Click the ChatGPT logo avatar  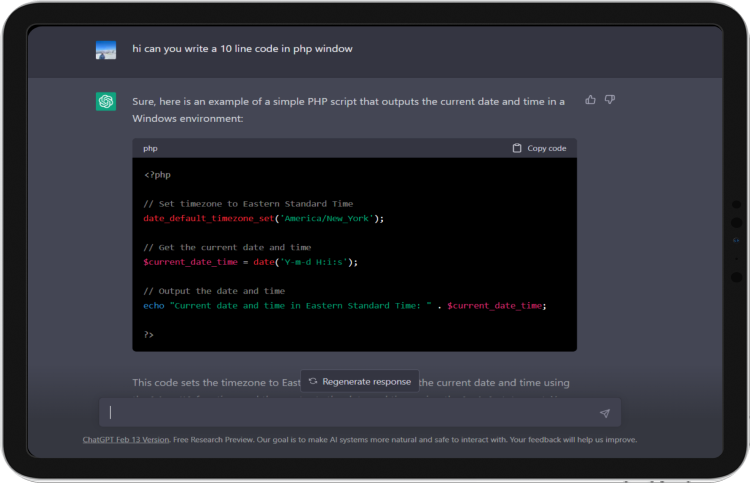tap(106, 102)
